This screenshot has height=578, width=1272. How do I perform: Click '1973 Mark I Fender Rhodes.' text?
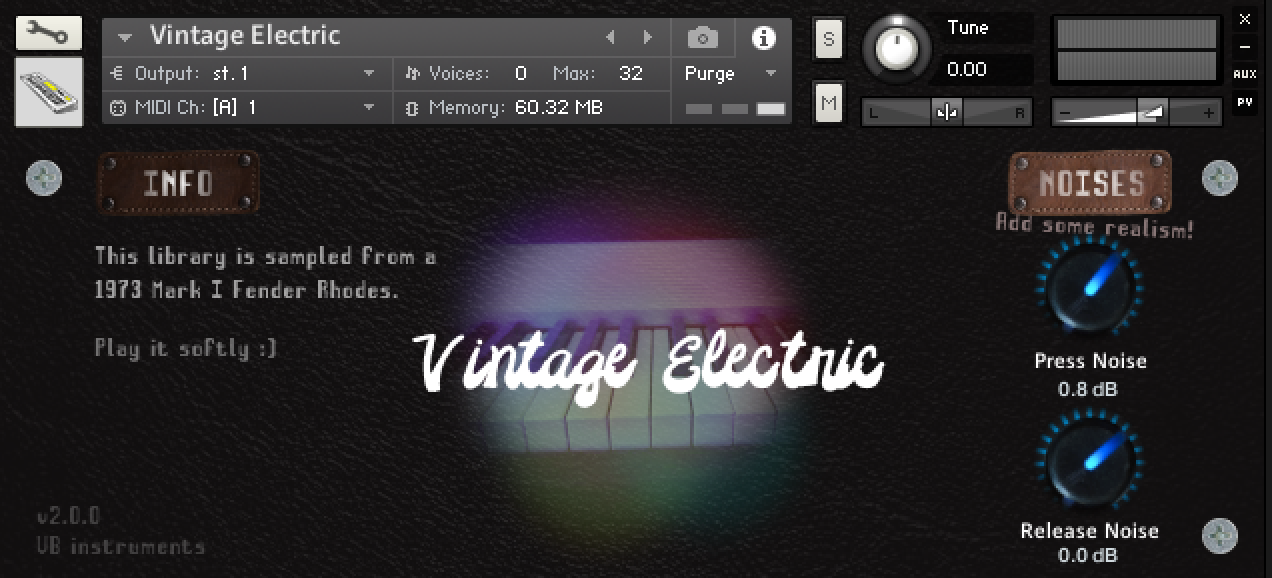pos(247,291)
